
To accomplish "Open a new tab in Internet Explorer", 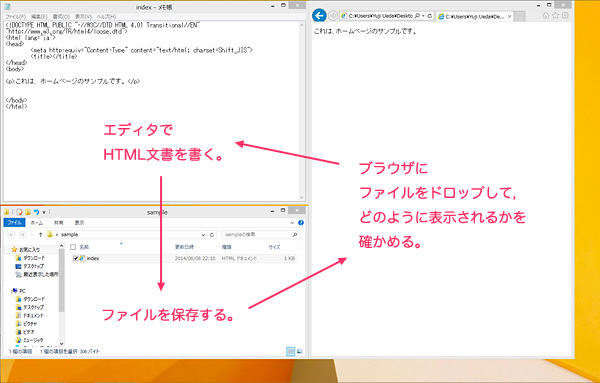I will [519, 16].
